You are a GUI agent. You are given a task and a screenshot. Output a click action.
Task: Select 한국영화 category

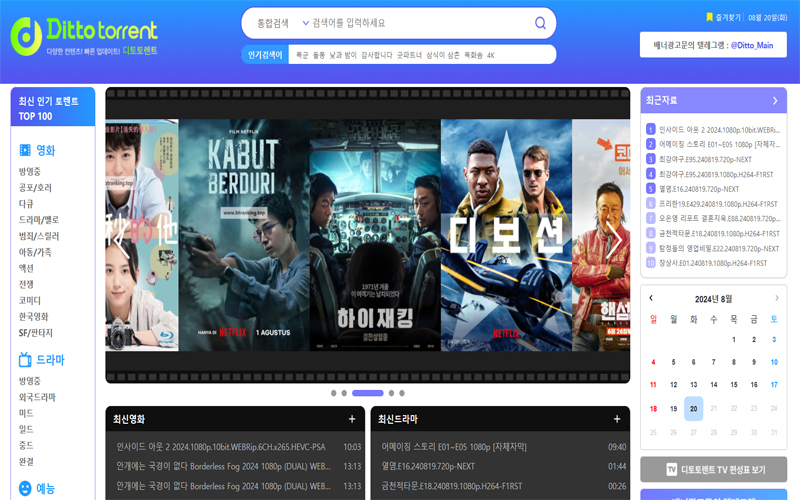point(34,316)
